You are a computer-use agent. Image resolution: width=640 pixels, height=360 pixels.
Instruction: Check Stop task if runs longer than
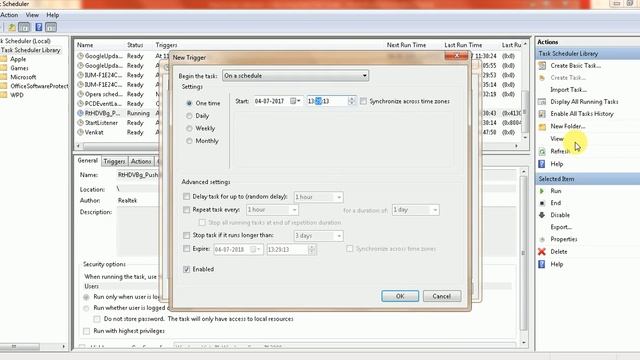(187, 236)
